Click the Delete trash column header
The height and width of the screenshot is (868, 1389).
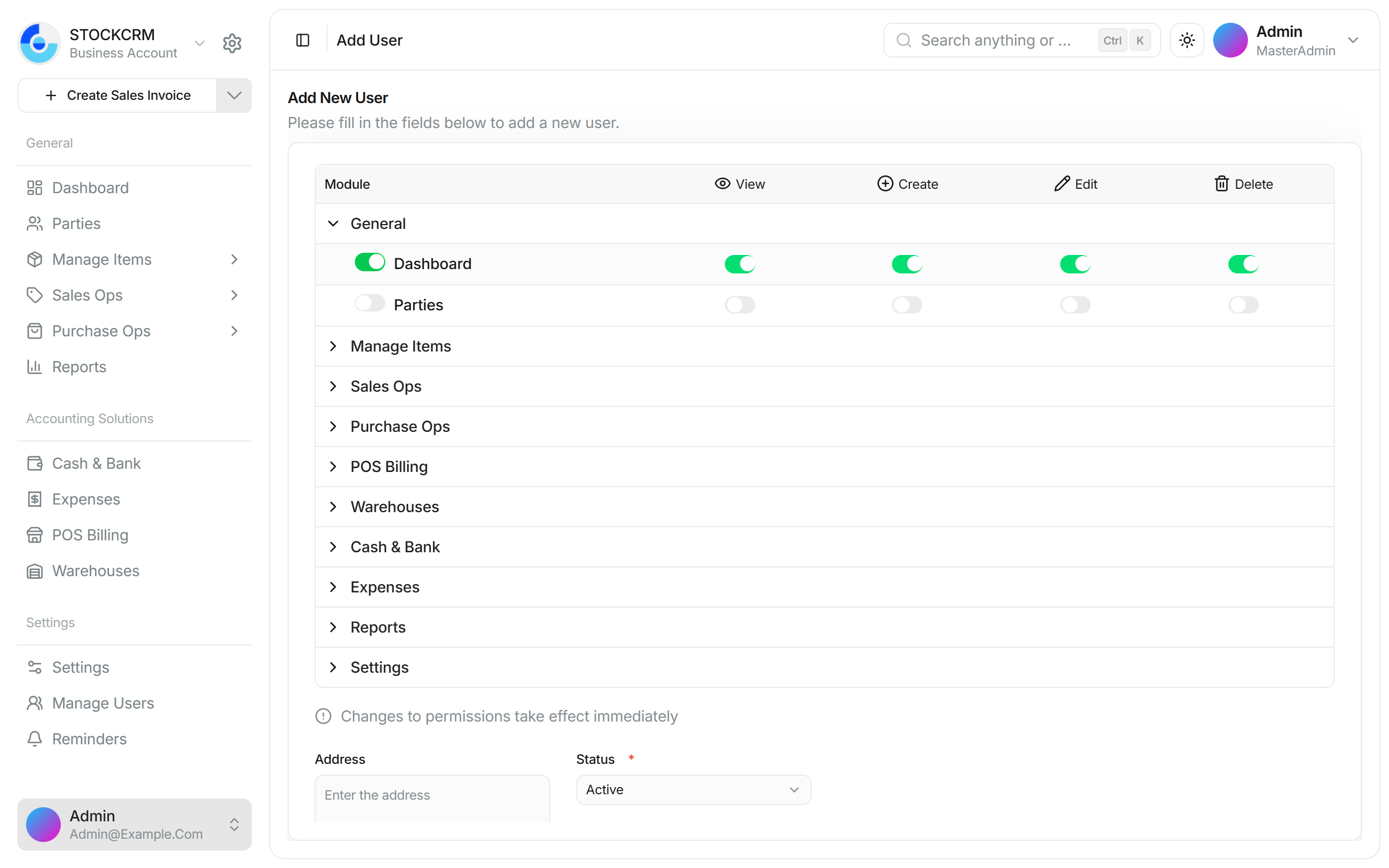[x=1243, y=184]
